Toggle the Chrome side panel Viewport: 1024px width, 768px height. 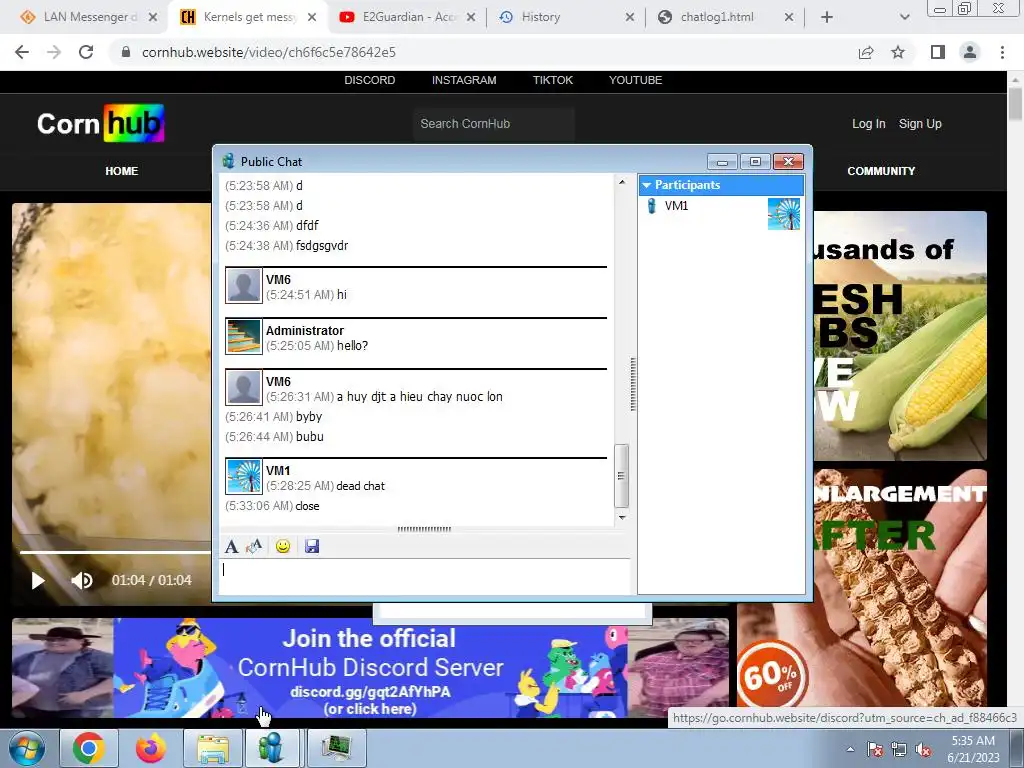(938, 52)
